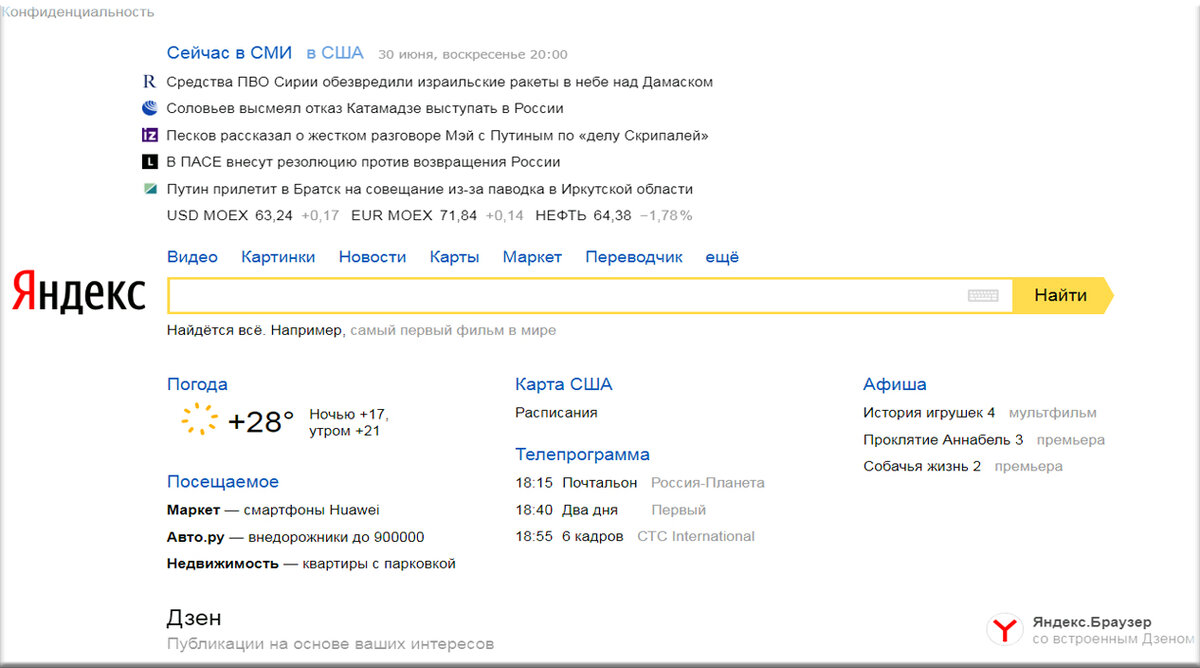
Task: Open the Переводчик tab
Action: click(634, 257)
